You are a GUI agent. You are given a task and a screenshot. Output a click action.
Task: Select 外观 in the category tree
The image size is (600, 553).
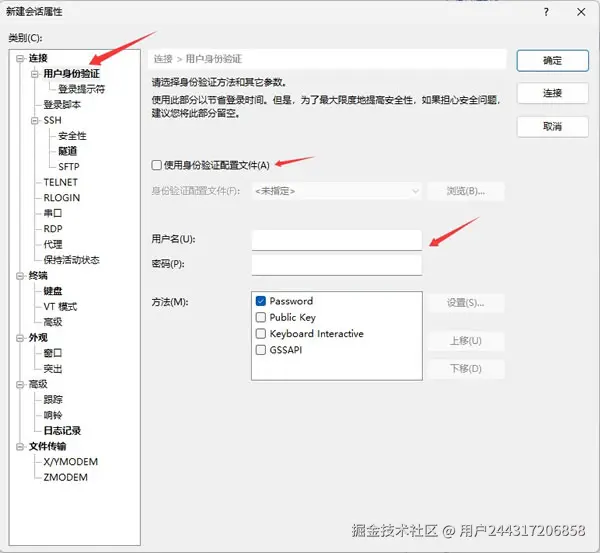click(38, 338)
